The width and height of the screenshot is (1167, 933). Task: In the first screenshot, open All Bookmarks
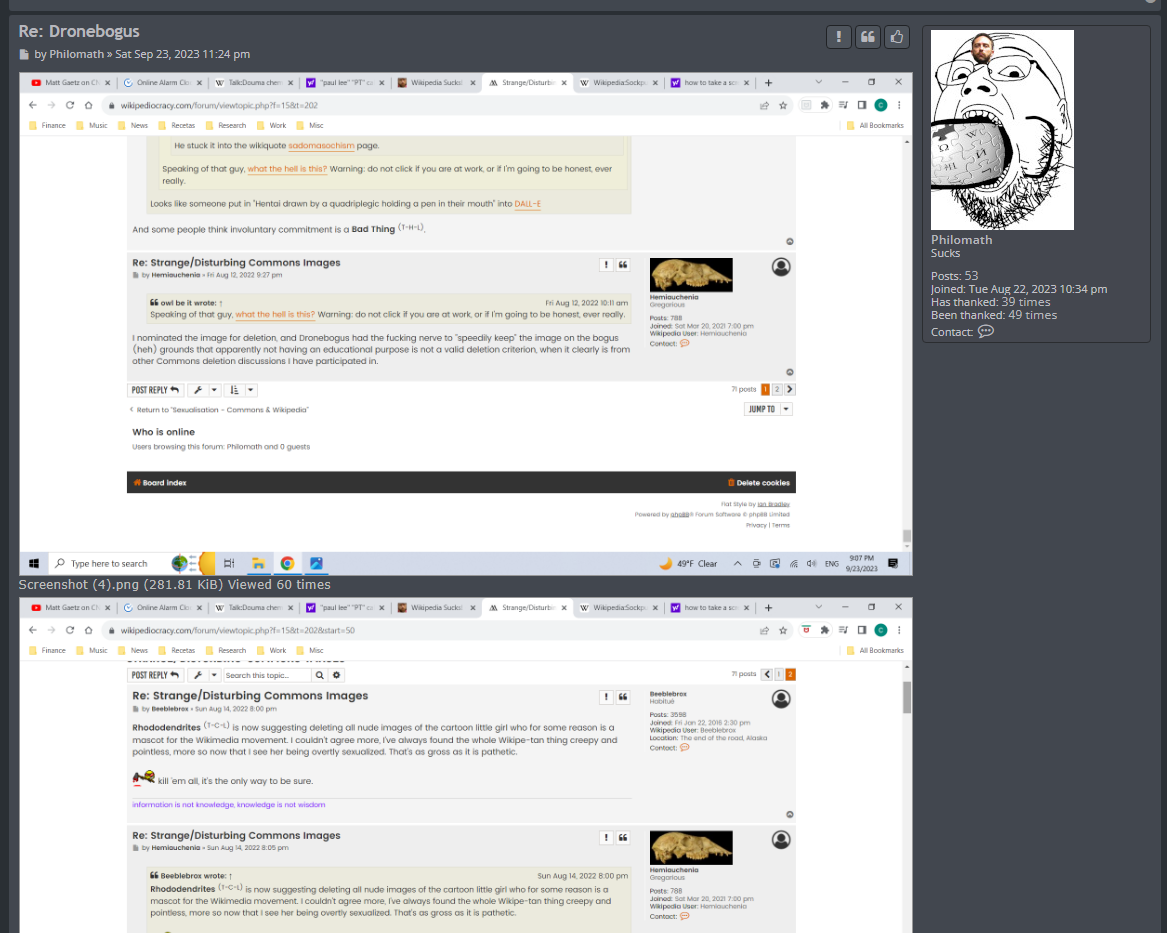tap(875, 126)
